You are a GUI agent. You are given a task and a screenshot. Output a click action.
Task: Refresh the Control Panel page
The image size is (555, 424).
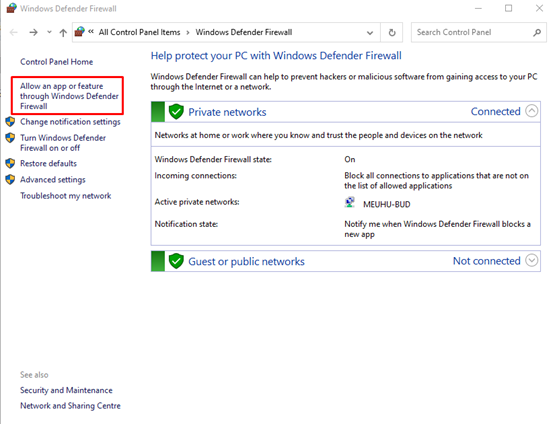(x=392, y=33)
